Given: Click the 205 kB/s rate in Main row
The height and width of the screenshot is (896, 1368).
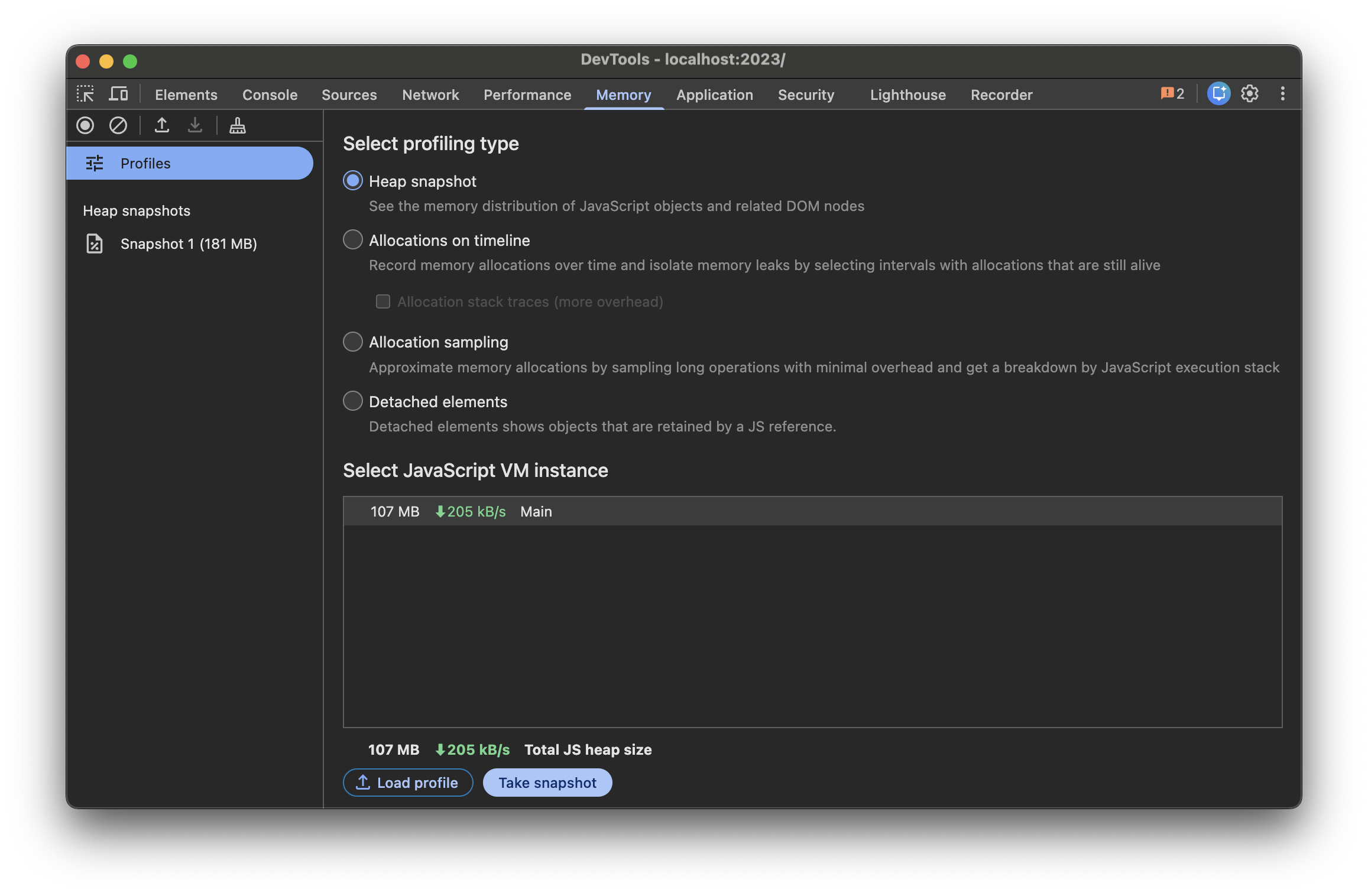Looking at the screenshot, I should pos(471,511).
